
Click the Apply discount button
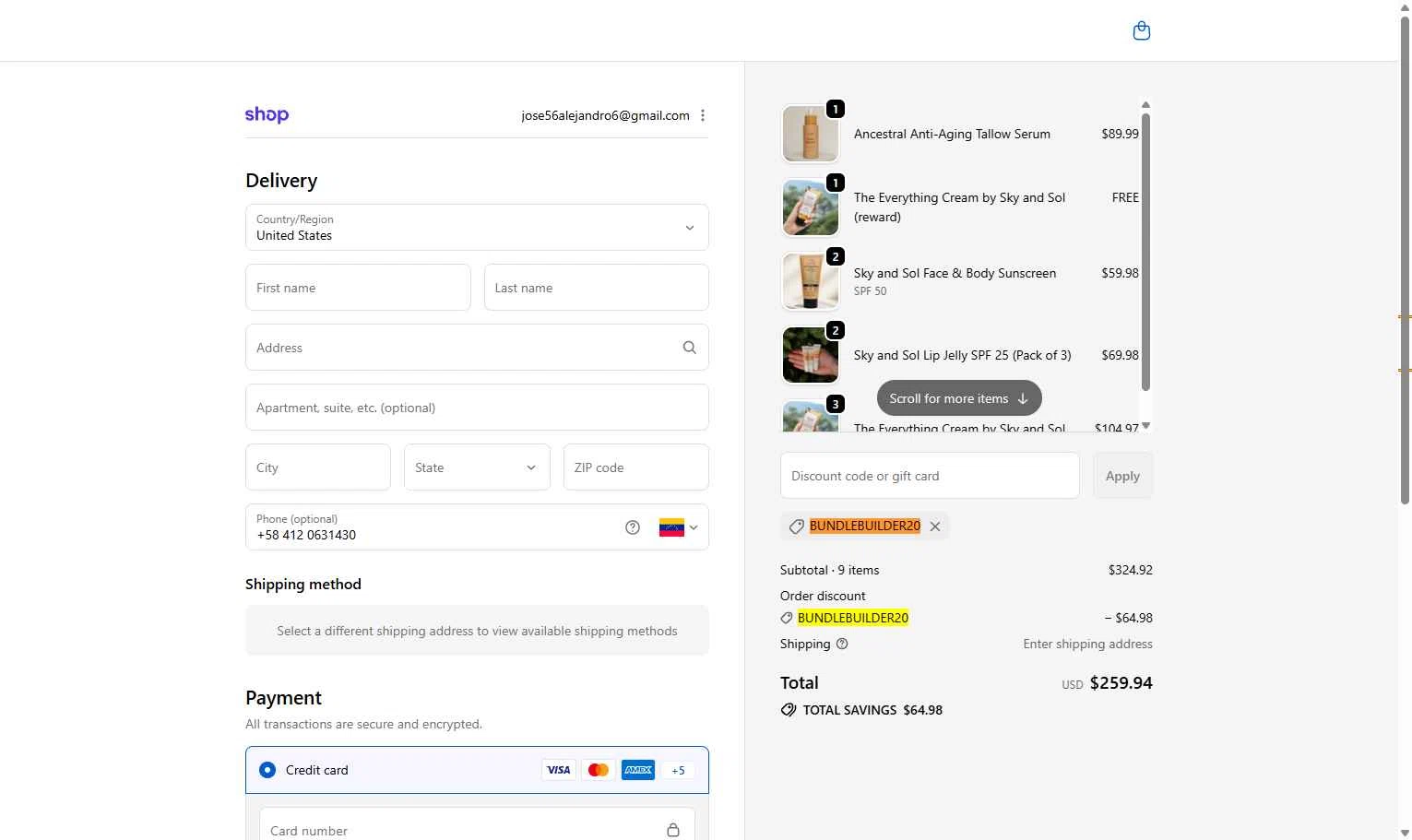coord(1122,476)
